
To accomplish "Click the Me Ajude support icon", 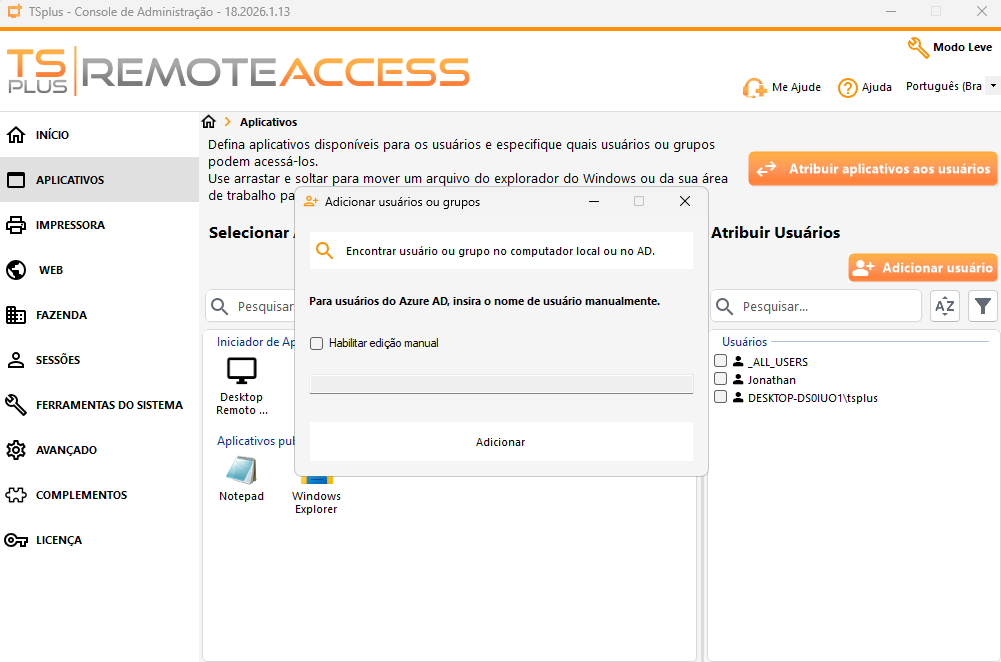I will coord(754,88).
